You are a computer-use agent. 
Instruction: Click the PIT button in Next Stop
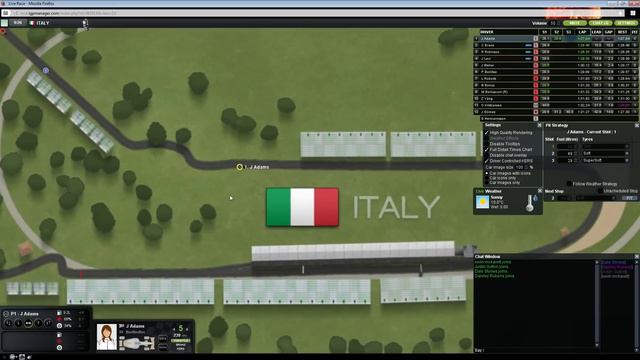(629, 198)
